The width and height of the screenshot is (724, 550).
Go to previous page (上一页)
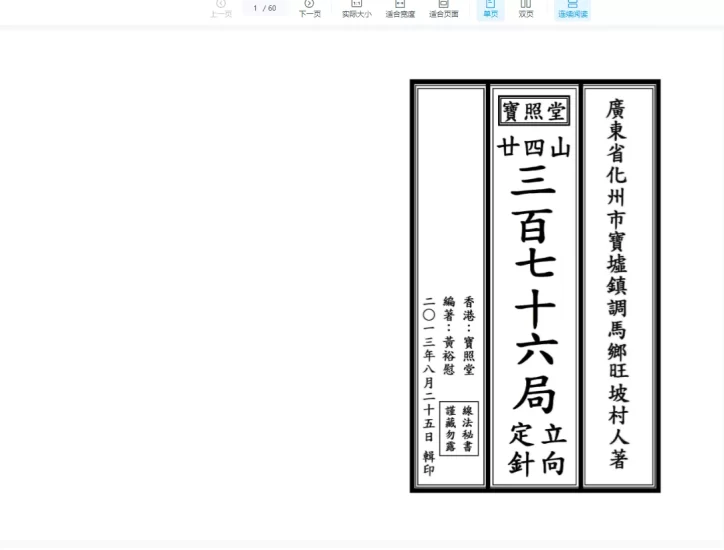221,8
